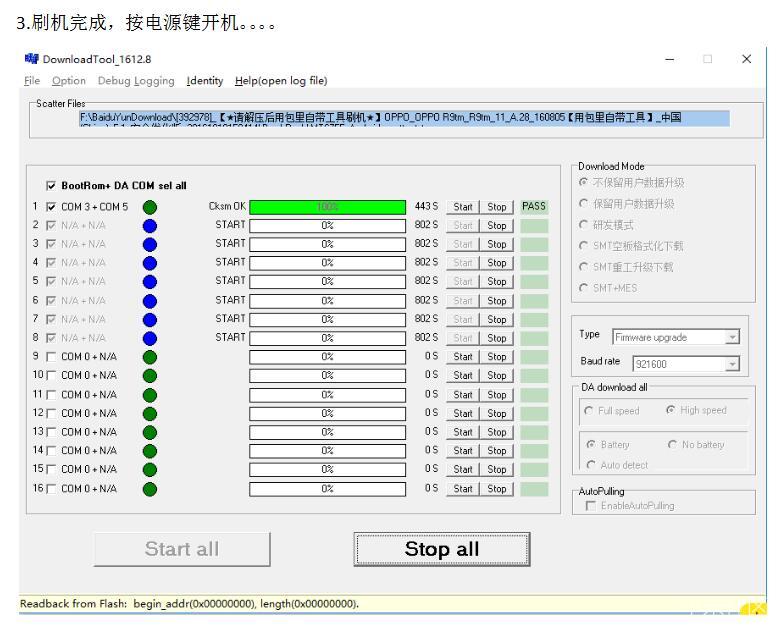Screen dimensions: 782x634
Task: Close the DownloadTool window
Action: point(747,59)
